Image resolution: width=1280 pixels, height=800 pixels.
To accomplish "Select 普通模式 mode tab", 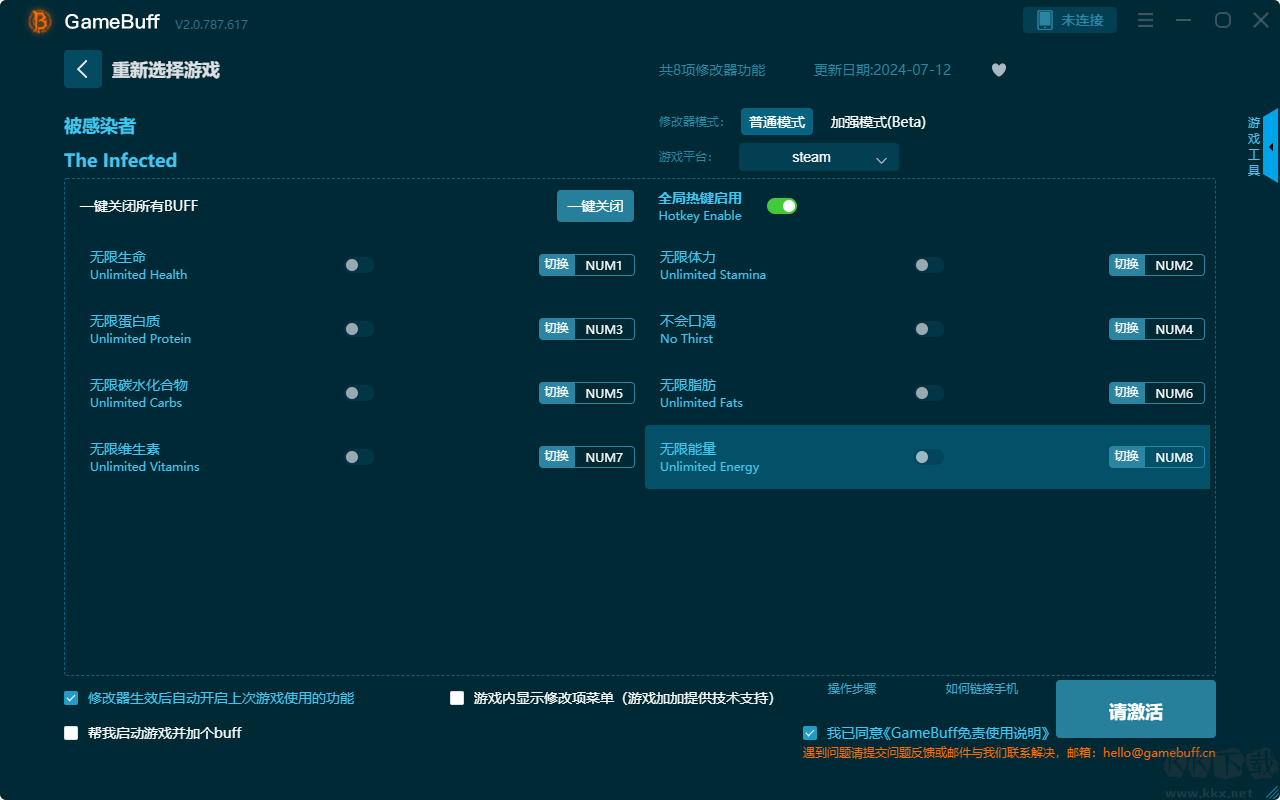I will point(777,122).
